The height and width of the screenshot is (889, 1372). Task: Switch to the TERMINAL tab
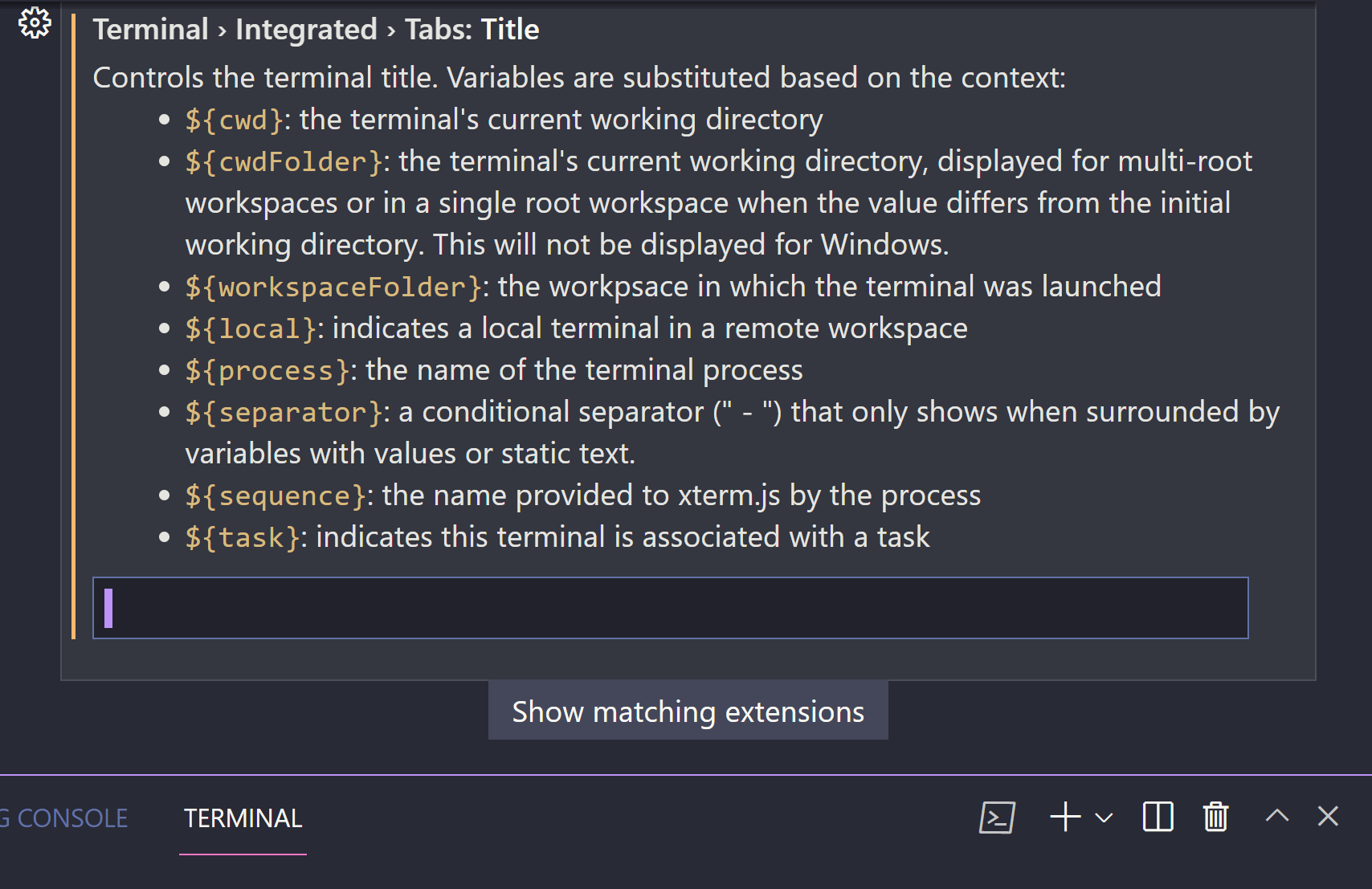242,818
